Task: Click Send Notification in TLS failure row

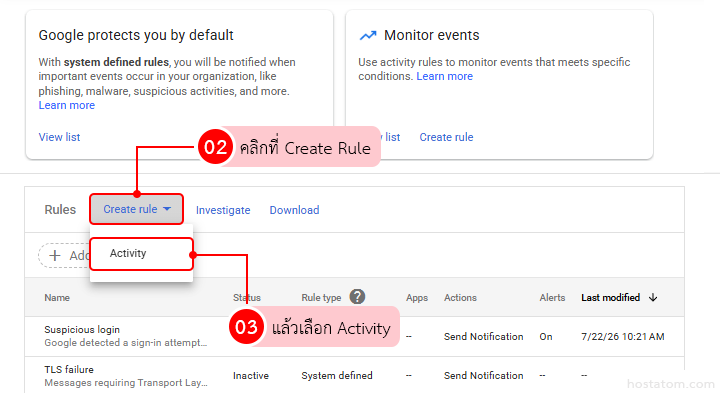Action: click(x=484, y=376)
